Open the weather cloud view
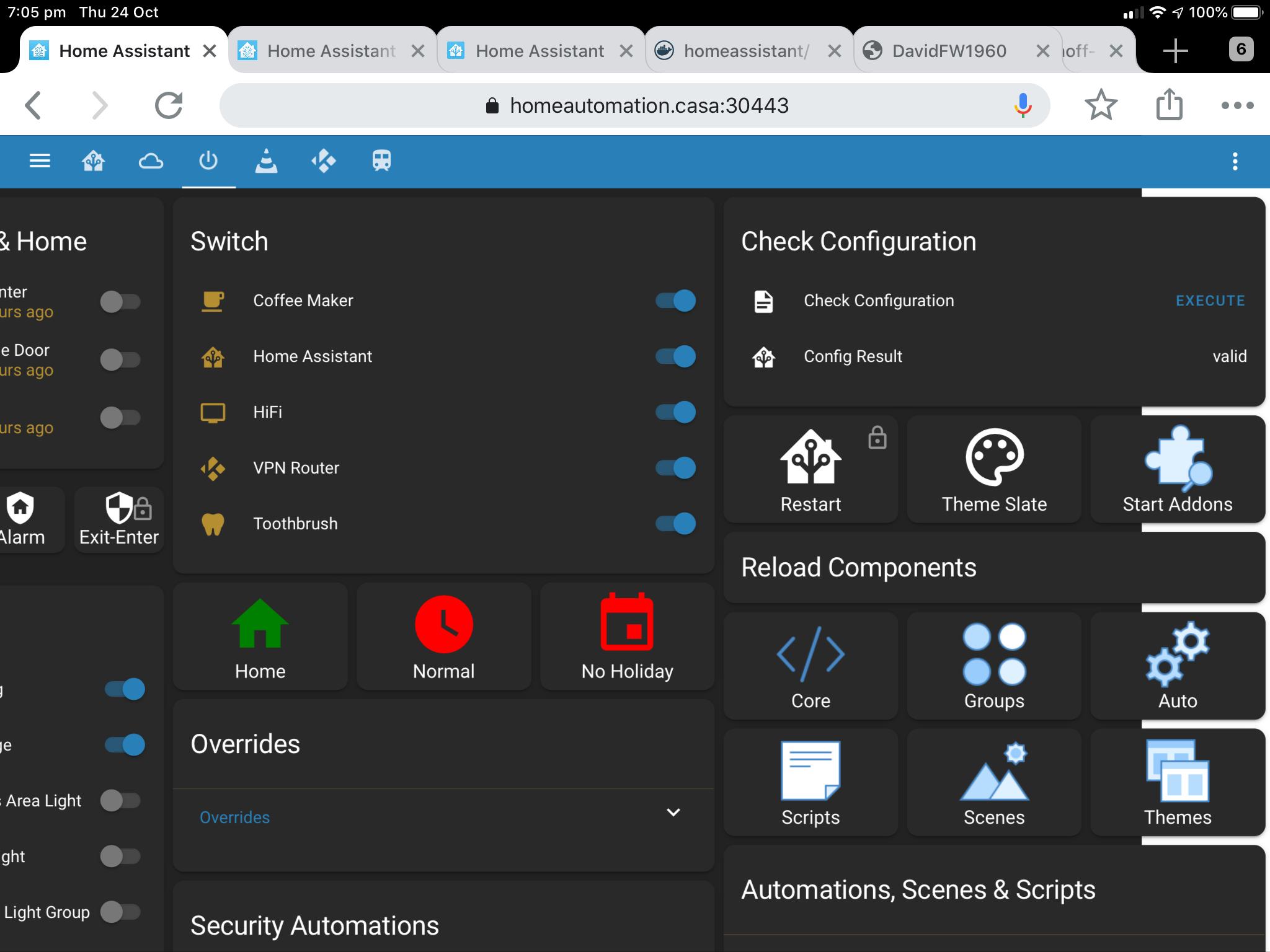Viewport: 1270px width, 952px height. tap(151, 161)
